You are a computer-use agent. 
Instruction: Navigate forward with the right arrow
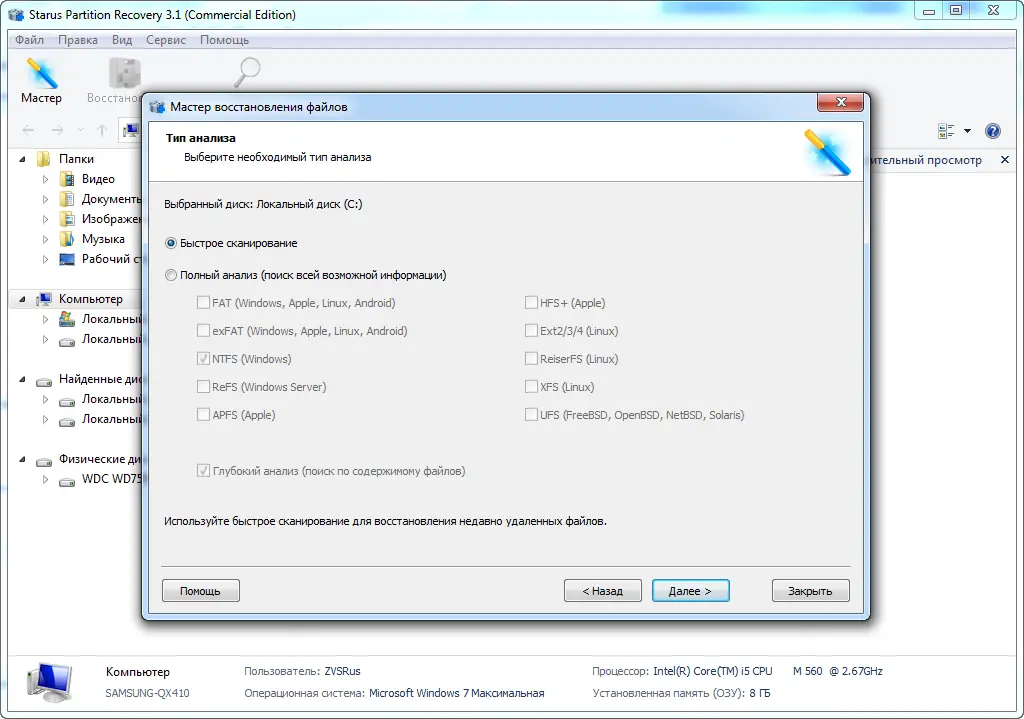tap(57, 130)
